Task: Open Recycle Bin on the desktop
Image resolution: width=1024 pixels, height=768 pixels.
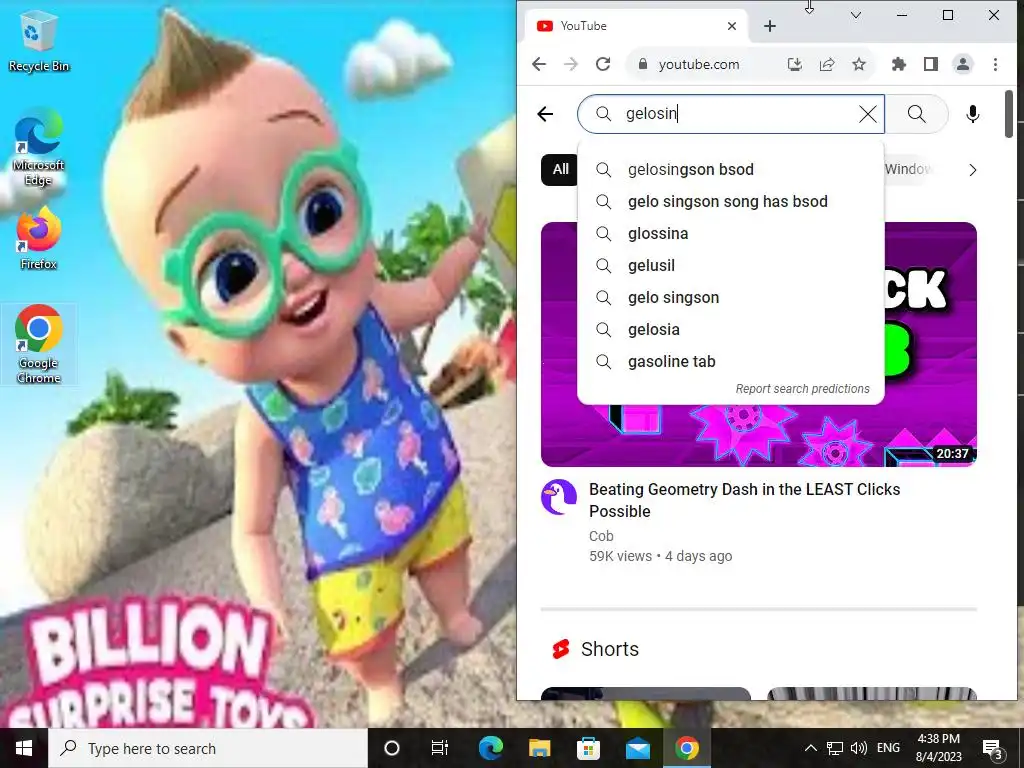Action: point(38,42)
